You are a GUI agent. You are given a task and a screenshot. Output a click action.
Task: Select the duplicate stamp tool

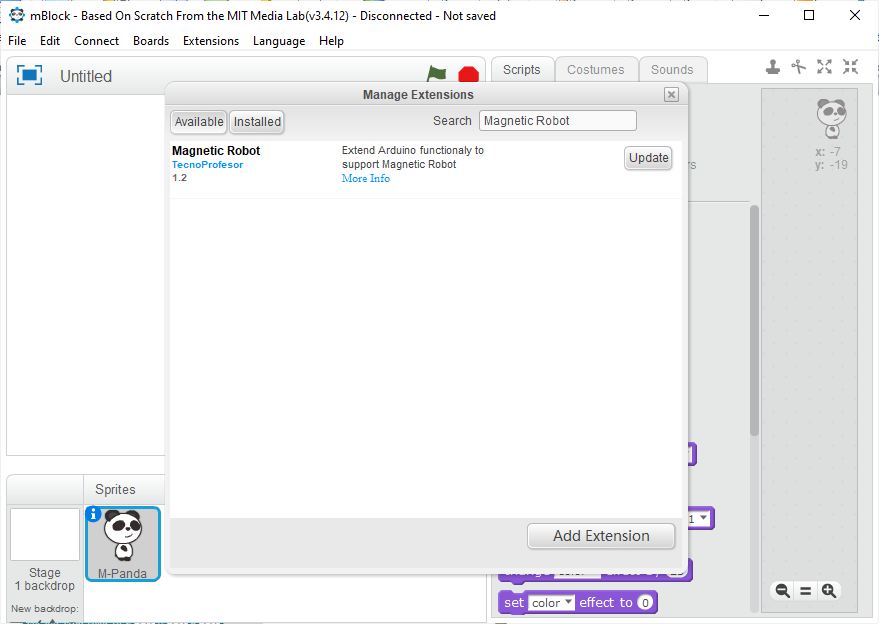(772, 67)
